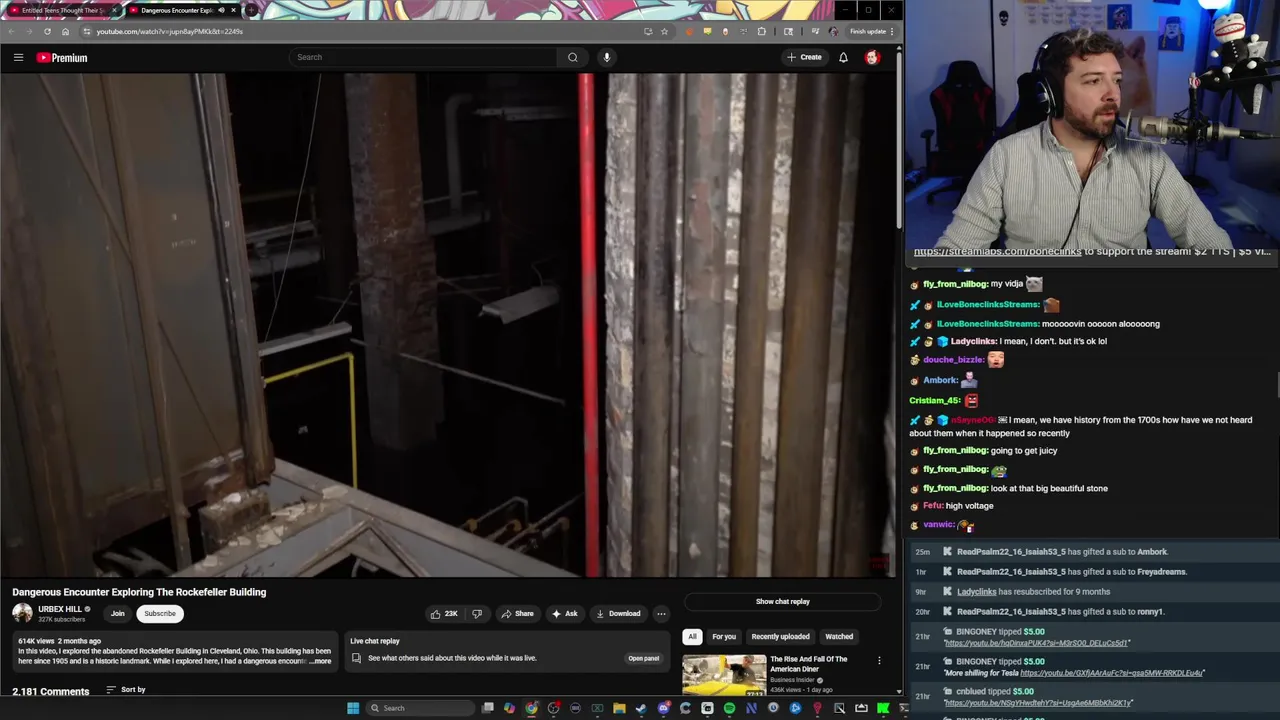This screenshot has height=720, width=1280.
Task: Open Microsoft Copilot taskbar icon
Action: point(509,708)
